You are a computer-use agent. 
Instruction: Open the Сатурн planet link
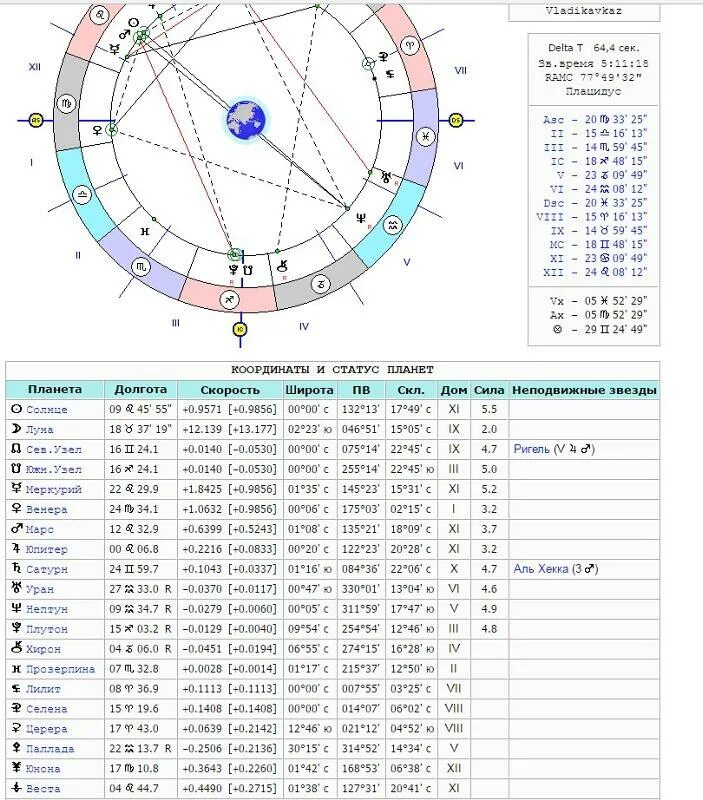(46, 569)
